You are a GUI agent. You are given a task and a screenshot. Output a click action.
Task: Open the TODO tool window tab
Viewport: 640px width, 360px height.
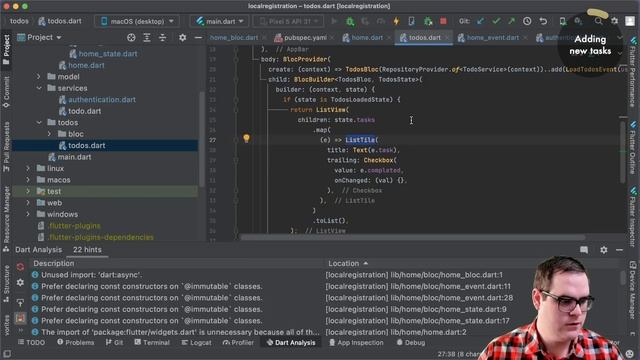(x=31, y=343)
